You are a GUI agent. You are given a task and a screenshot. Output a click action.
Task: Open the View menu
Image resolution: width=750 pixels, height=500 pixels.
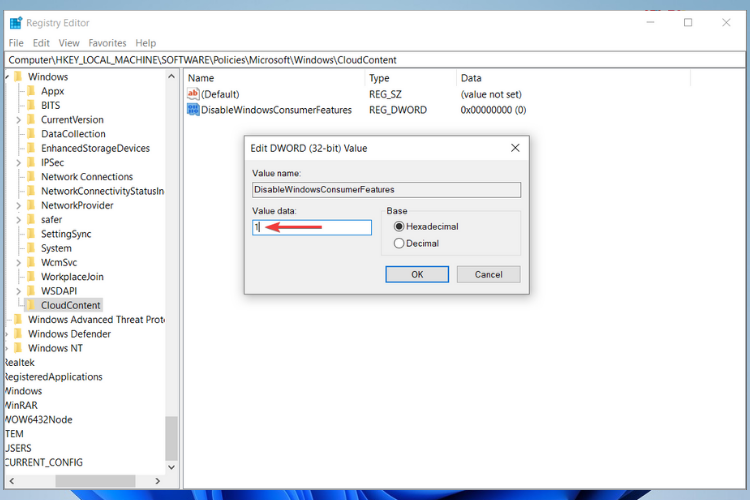[69, 43]
